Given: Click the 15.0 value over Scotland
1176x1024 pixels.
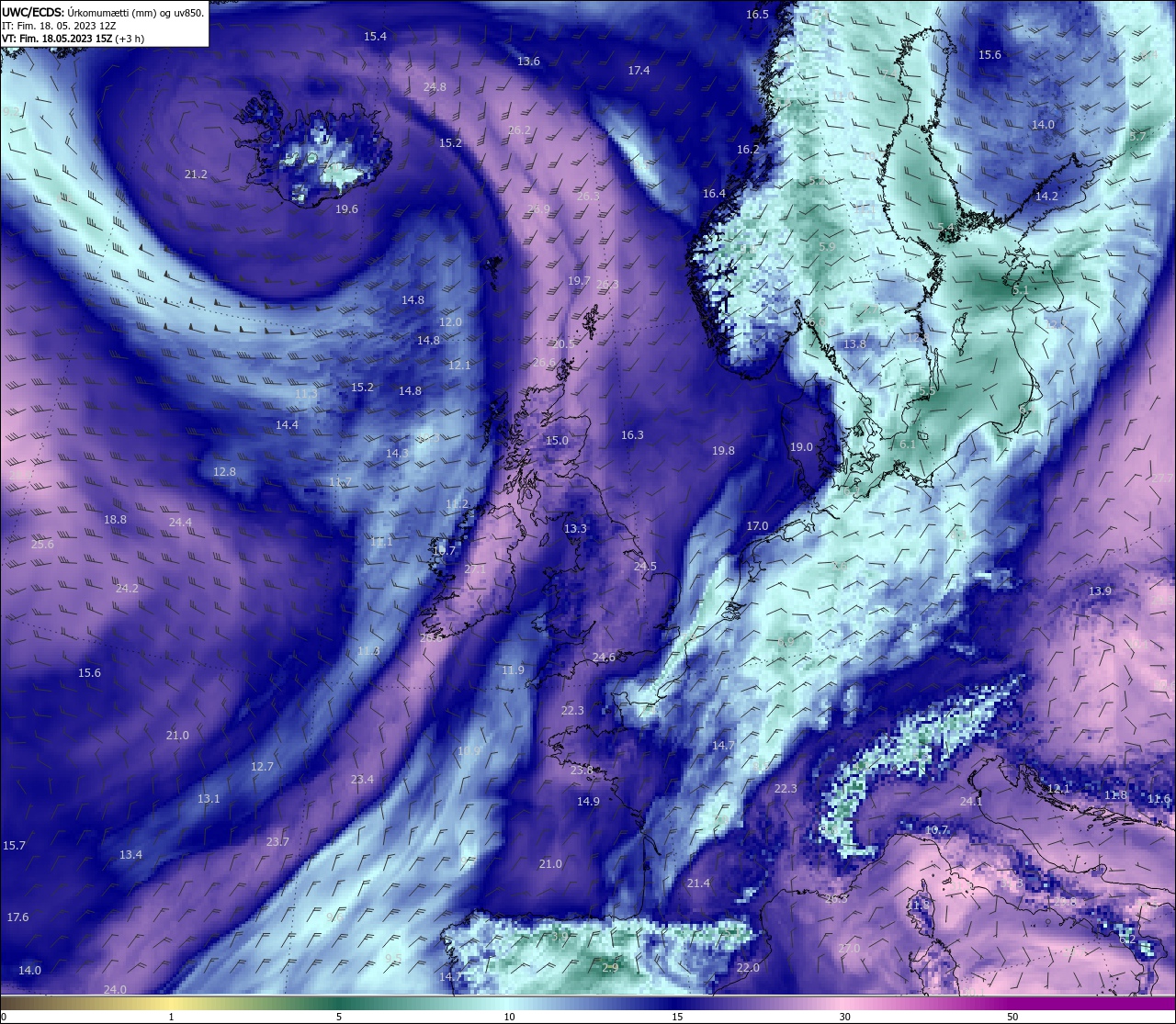Looking at the screenshot, I should (x=557, y=441).
